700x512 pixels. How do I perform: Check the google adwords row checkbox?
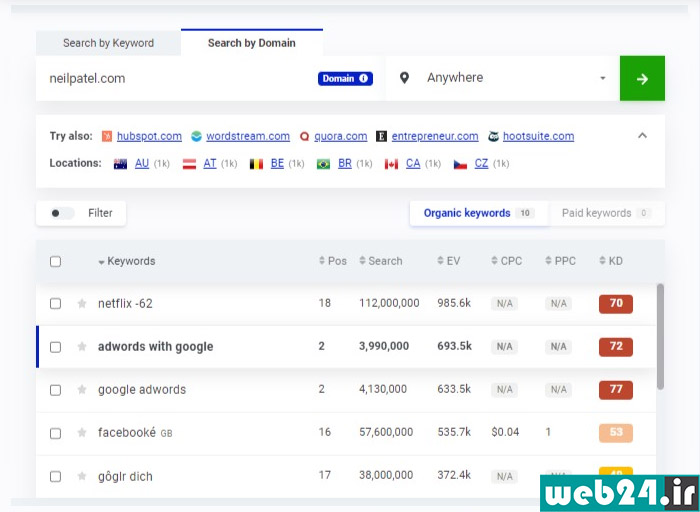click(x=55, y=390)
